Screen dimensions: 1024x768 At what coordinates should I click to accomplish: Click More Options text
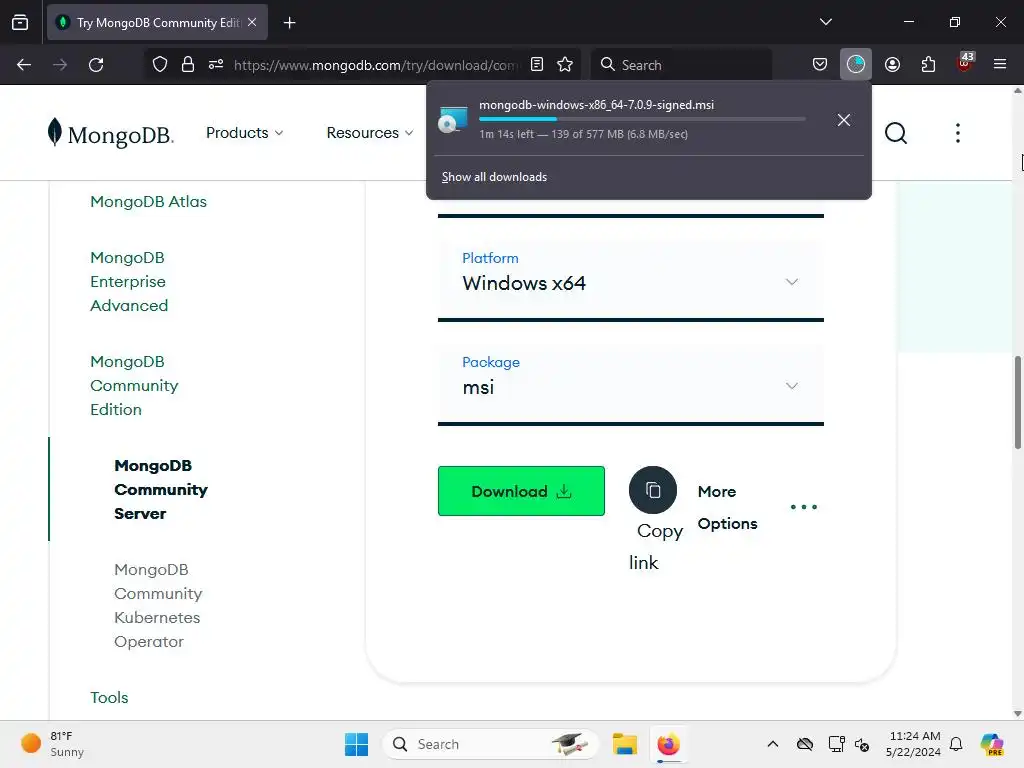click(x=727, y=507)
